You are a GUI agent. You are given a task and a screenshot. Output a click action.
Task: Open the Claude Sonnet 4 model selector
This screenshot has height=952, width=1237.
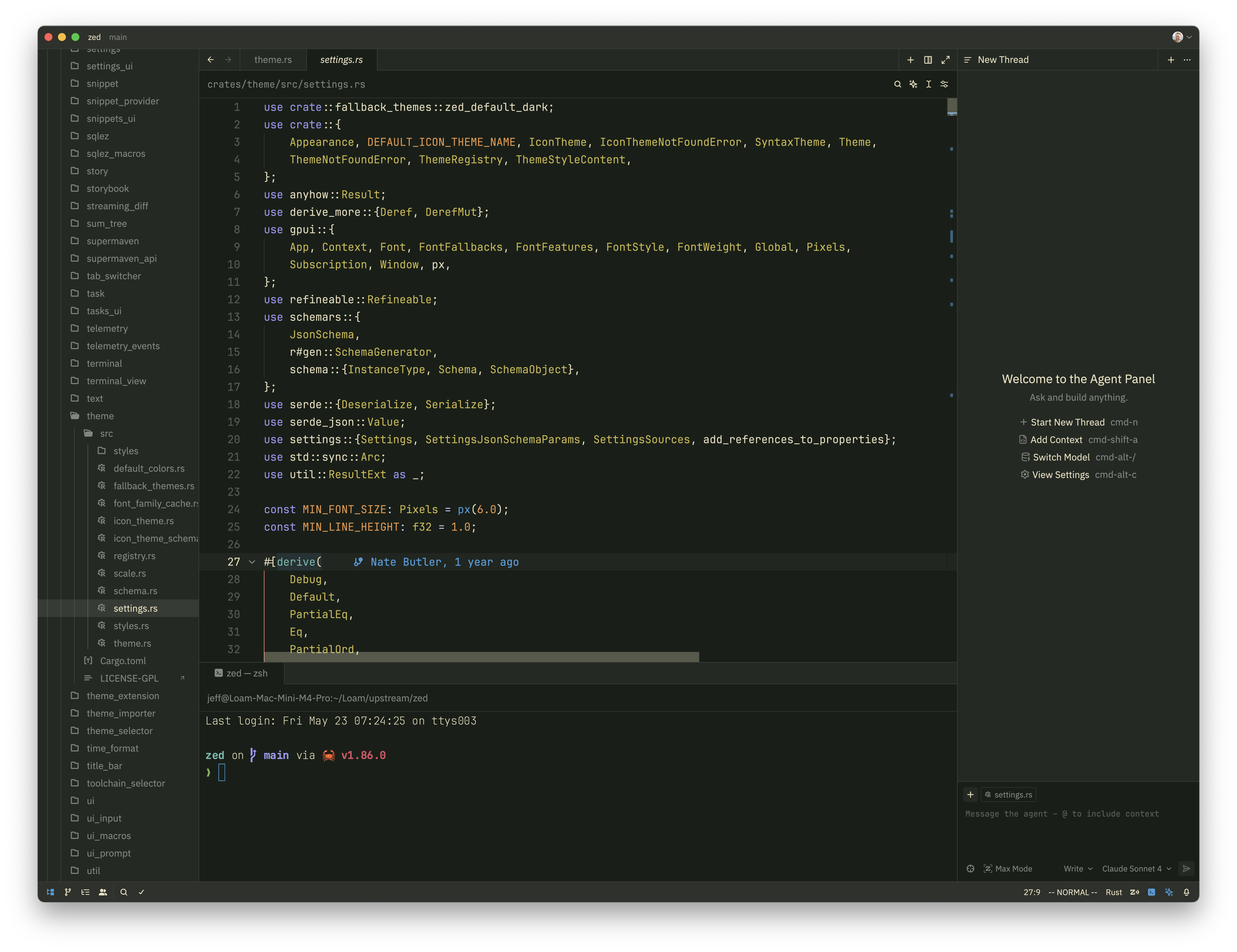pos(1136,869)
